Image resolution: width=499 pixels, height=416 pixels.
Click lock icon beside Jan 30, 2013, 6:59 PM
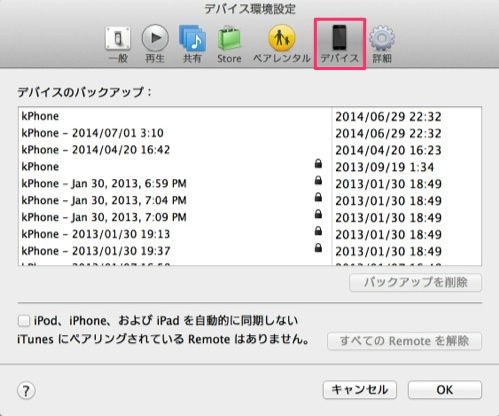pyautogui.click(x=318, y=180)
